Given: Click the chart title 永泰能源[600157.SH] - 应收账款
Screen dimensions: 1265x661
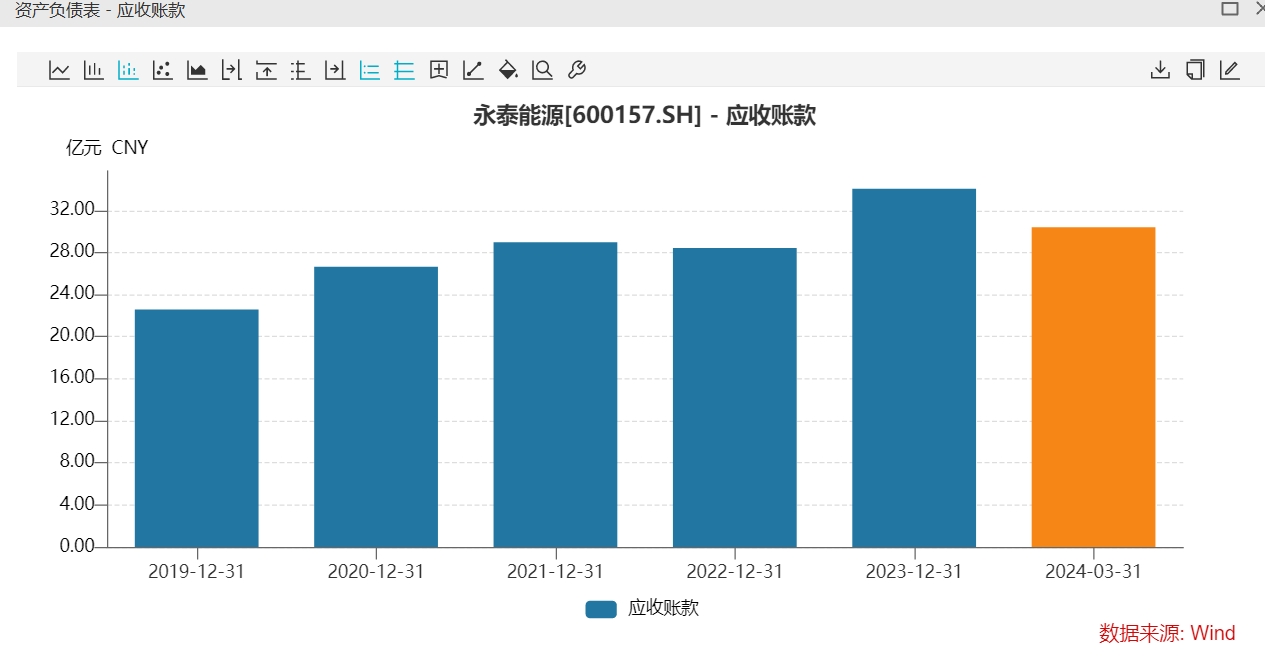Looking at the screenshot, I should (x=645, y=116).
